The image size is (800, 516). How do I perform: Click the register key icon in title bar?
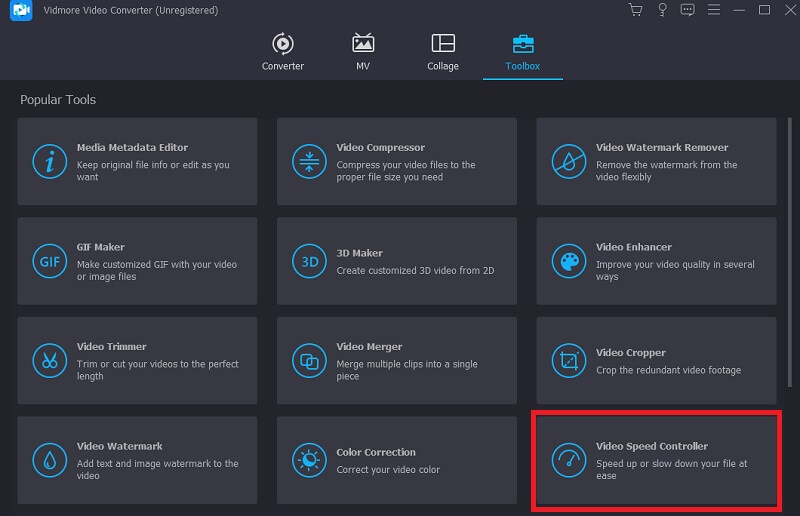pyautogui.click(x=661, y=10)
